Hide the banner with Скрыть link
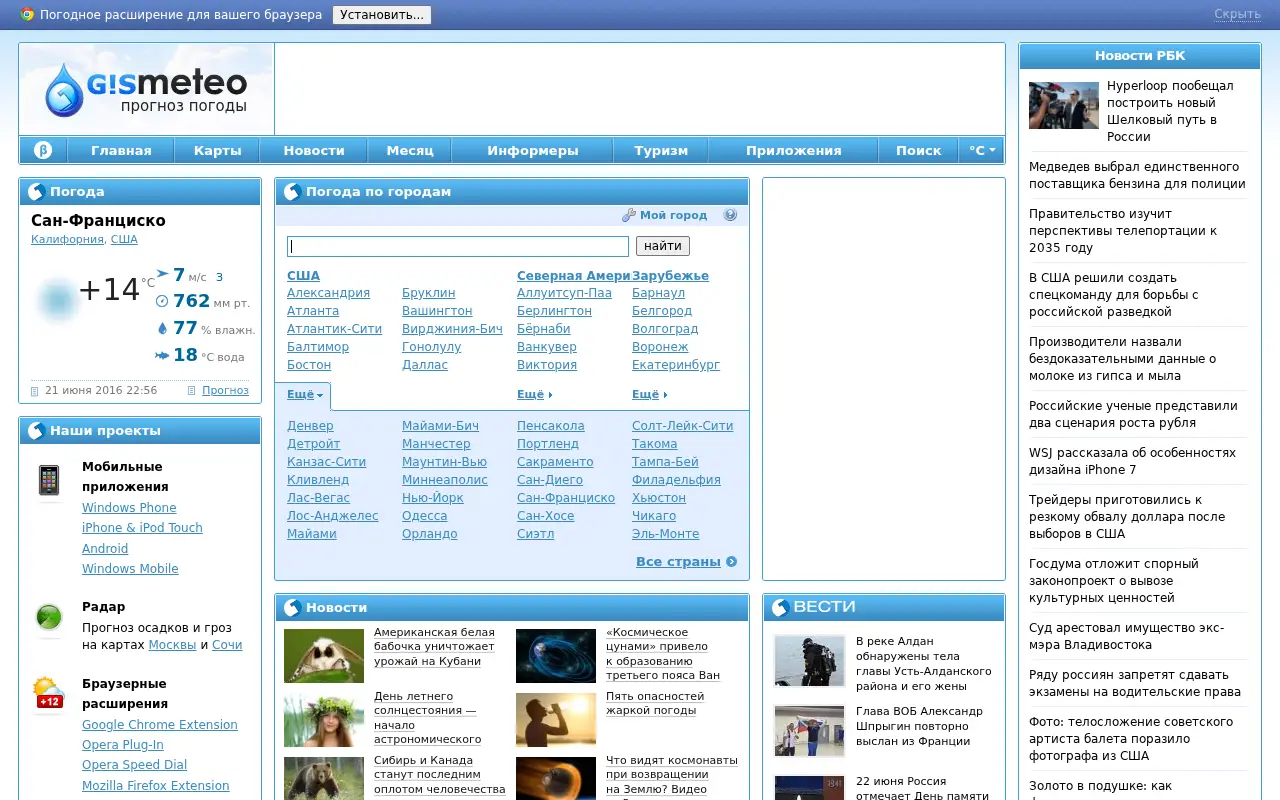This screenshot has height=800, width=1280. pos(1237,14)
